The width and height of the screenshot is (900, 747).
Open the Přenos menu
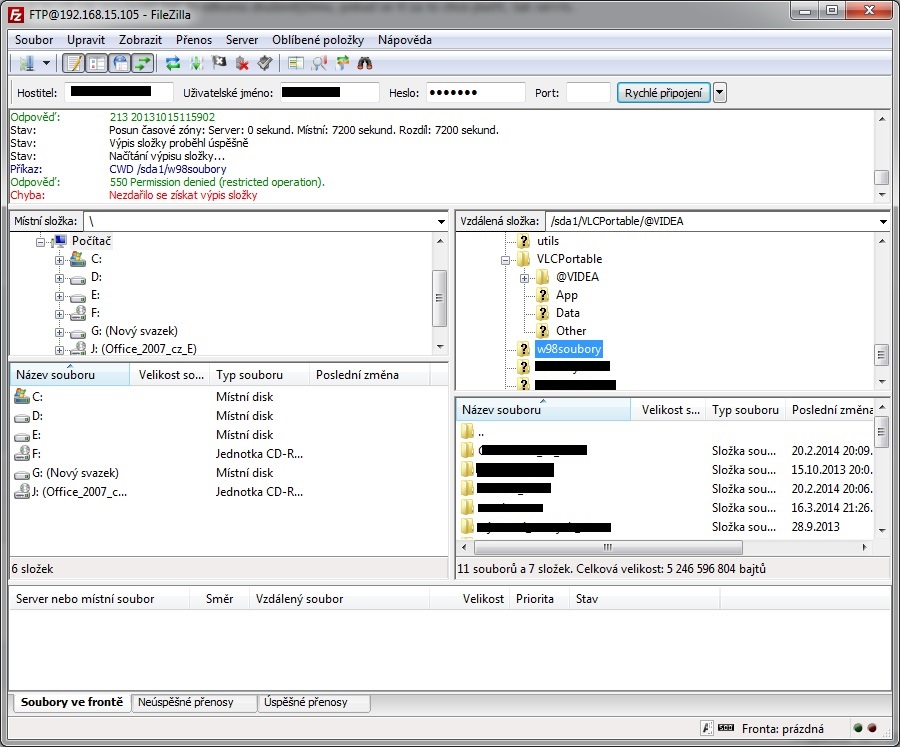pos(194,40)
